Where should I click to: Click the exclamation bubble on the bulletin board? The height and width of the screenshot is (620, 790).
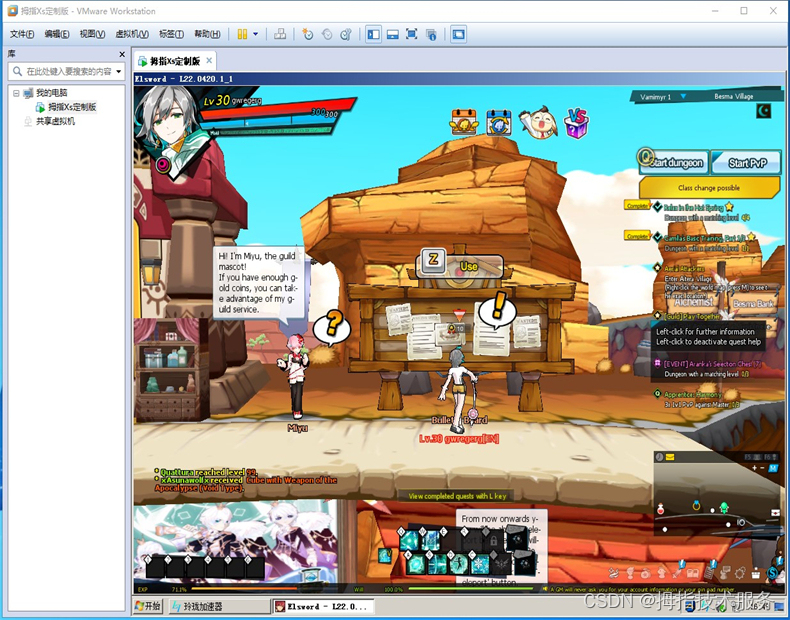[x=497, y=309]
